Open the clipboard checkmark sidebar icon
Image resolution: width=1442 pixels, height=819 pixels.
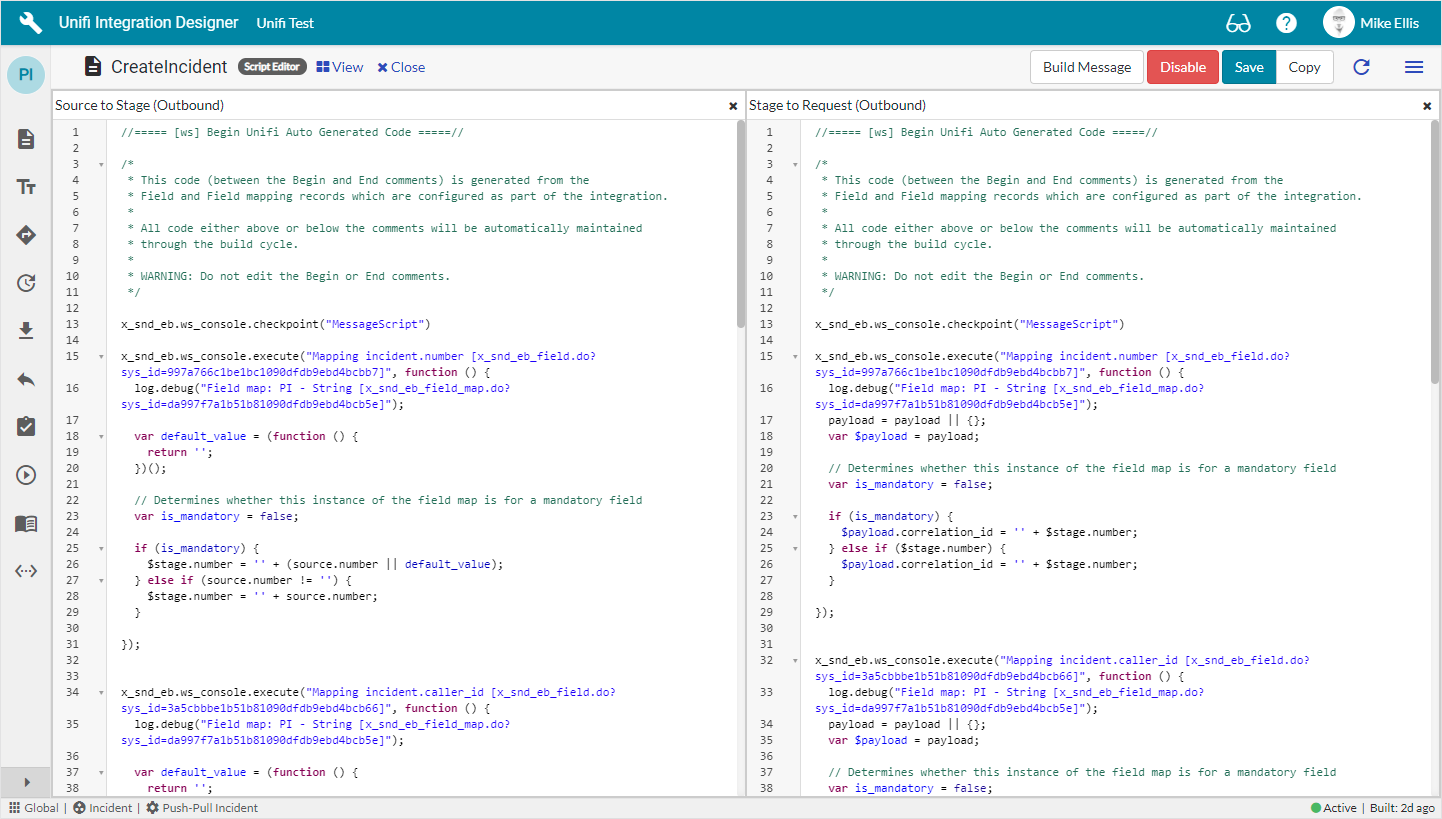(27, 427)
